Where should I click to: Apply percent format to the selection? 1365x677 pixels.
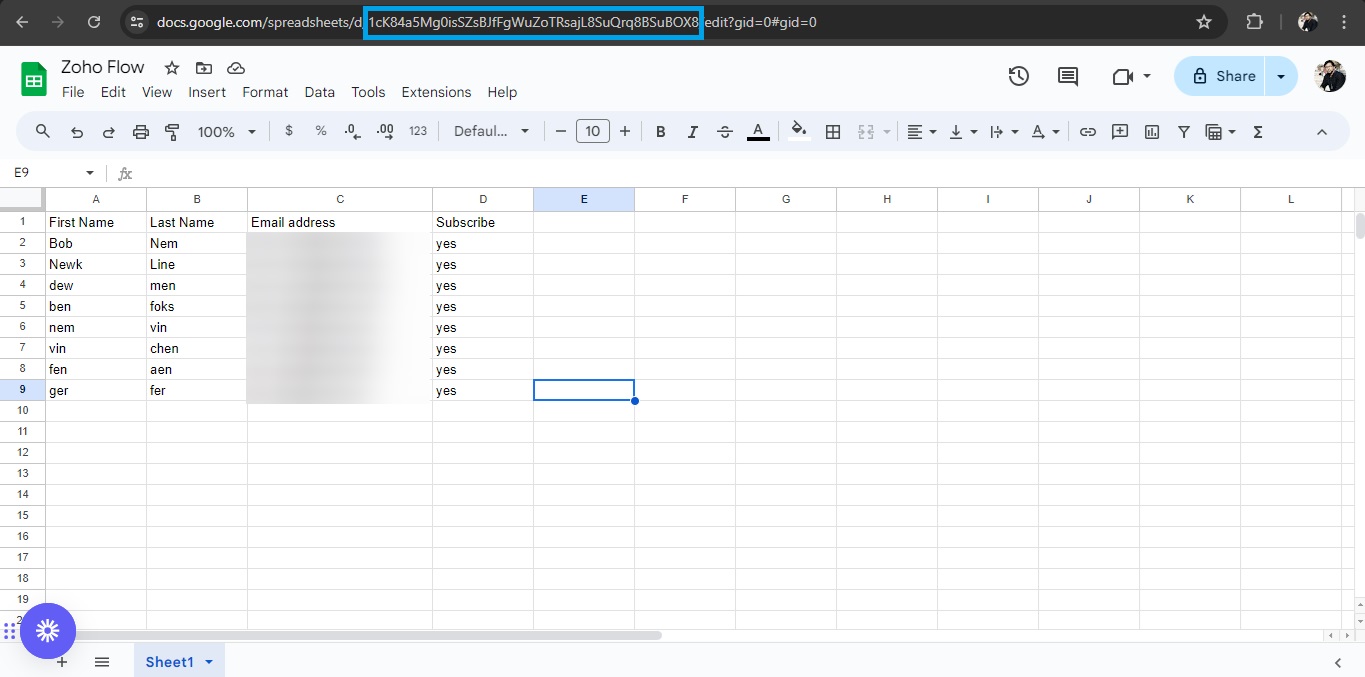click(320, 131)
